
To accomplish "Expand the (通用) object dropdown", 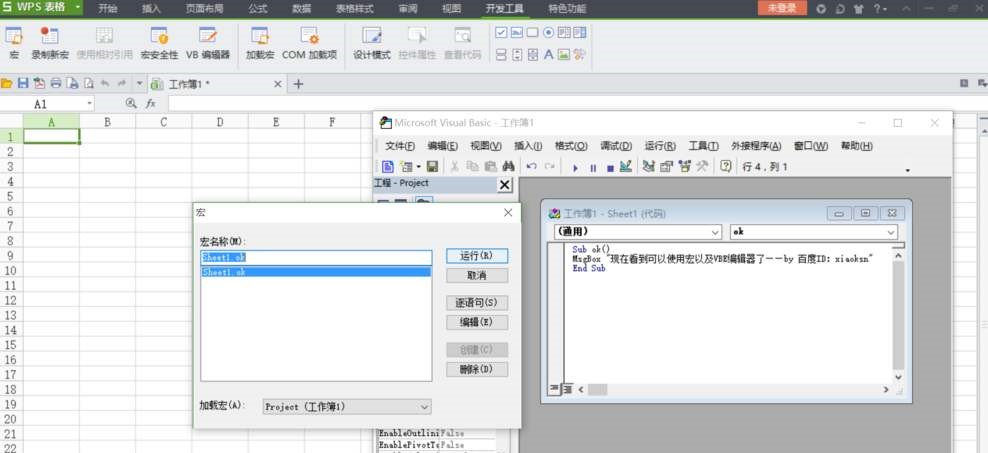I will (636, 232).
